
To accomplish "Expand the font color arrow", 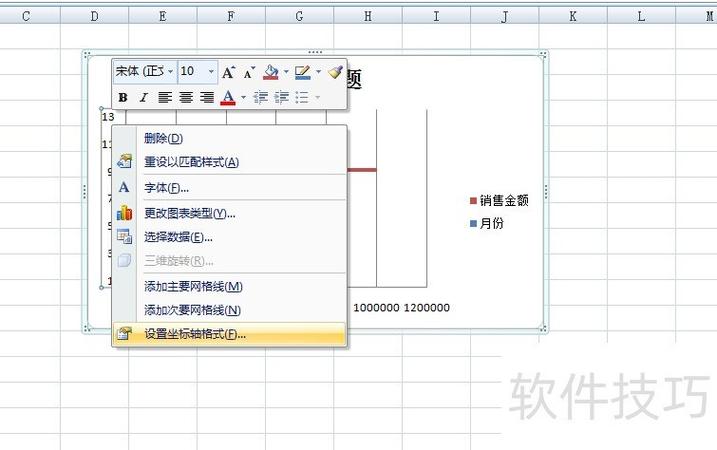I will 243,97.
